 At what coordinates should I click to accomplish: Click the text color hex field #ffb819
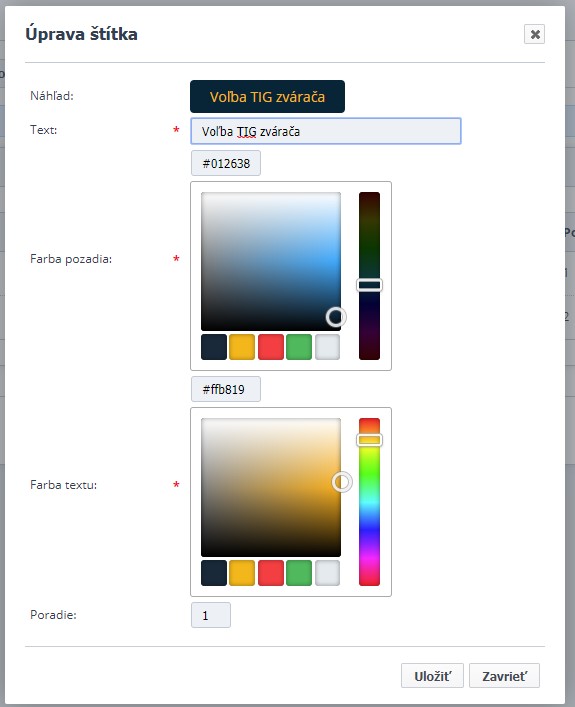pos(226,389)
